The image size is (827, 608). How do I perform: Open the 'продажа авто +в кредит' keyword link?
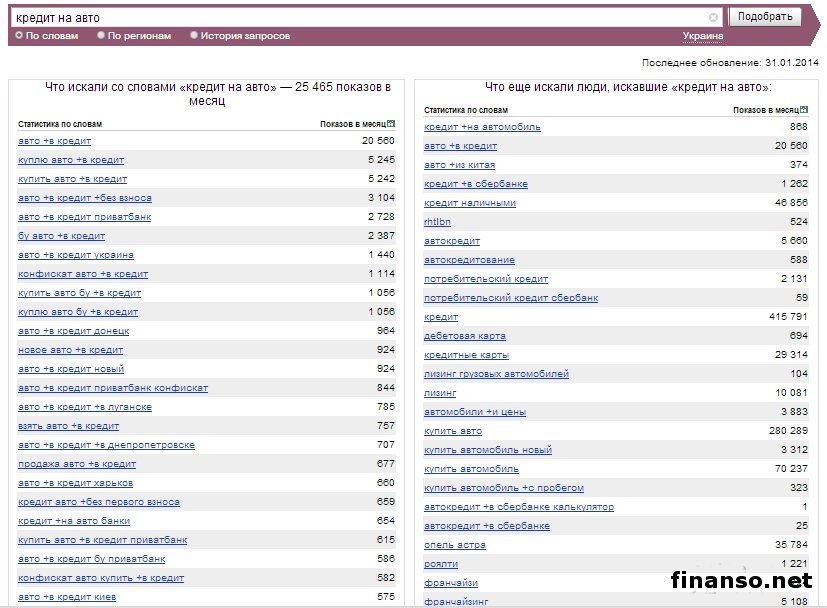[x=77, y=464]
